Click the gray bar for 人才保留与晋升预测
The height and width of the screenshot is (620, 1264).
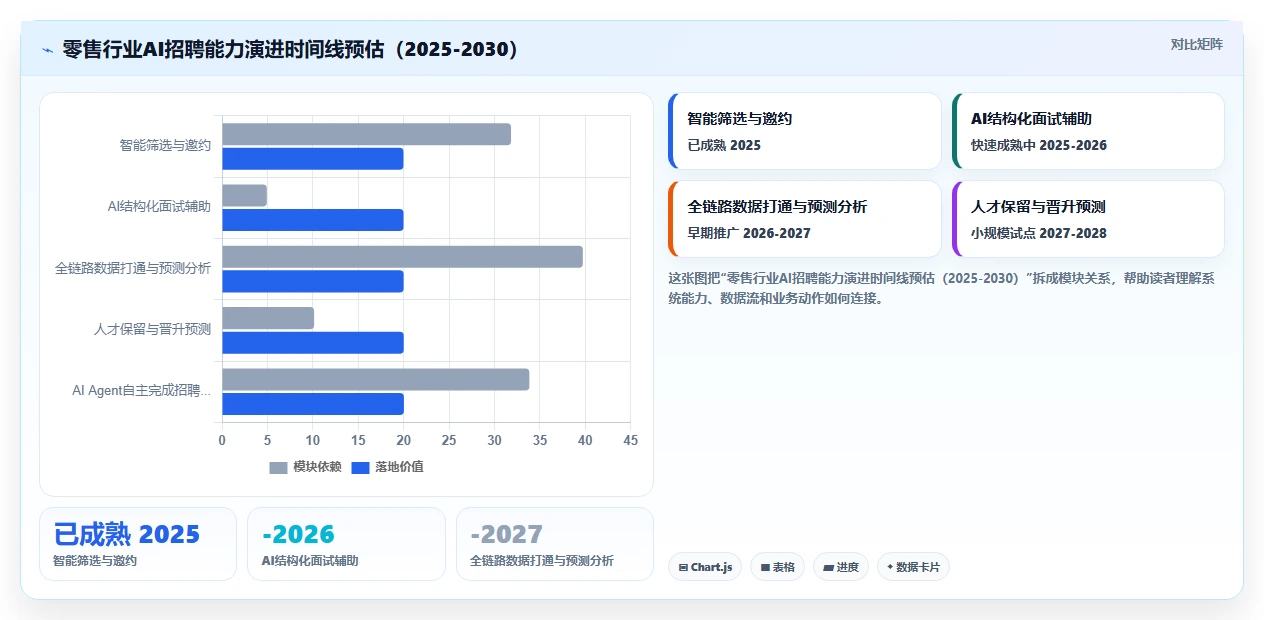click(x=268, y=318)
